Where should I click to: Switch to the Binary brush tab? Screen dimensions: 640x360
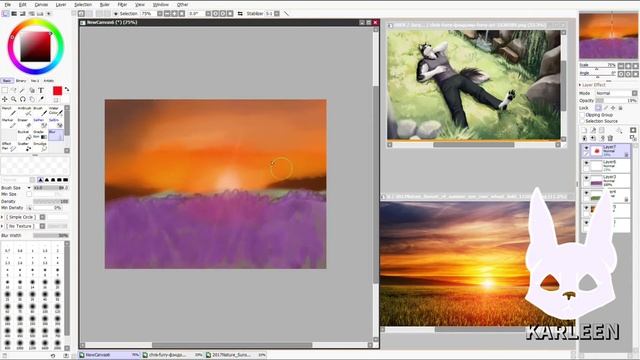tap(21, 81)
